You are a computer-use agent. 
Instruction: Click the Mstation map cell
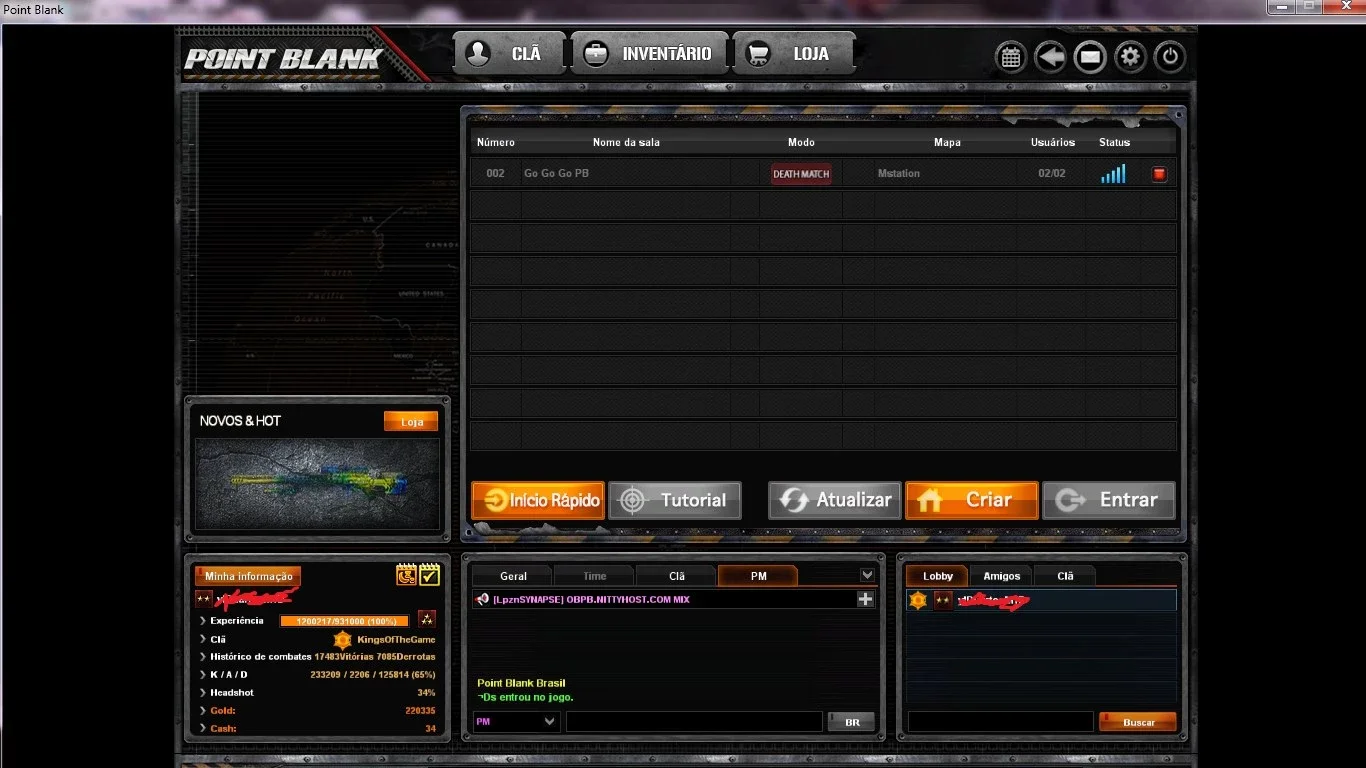coord(899,174)
